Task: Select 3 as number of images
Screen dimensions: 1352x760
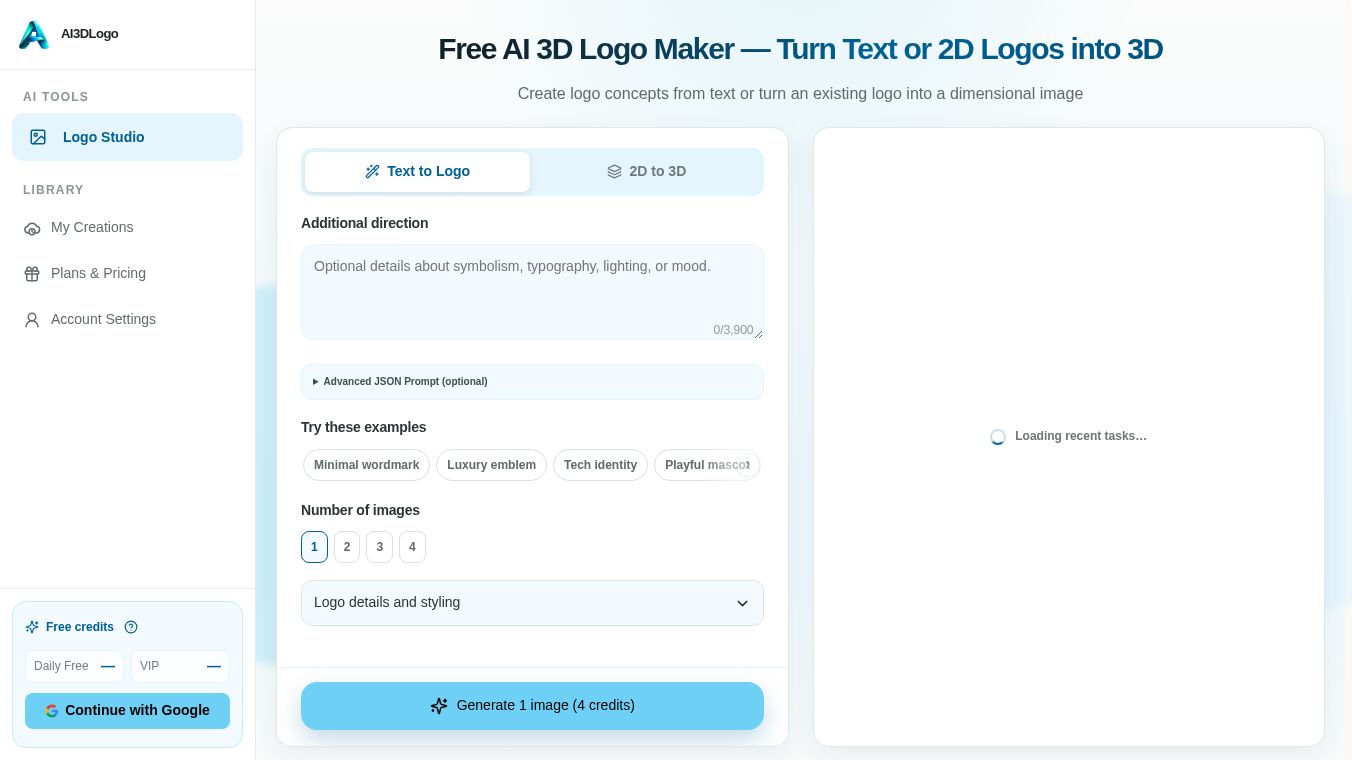Action: coord(379,547)
